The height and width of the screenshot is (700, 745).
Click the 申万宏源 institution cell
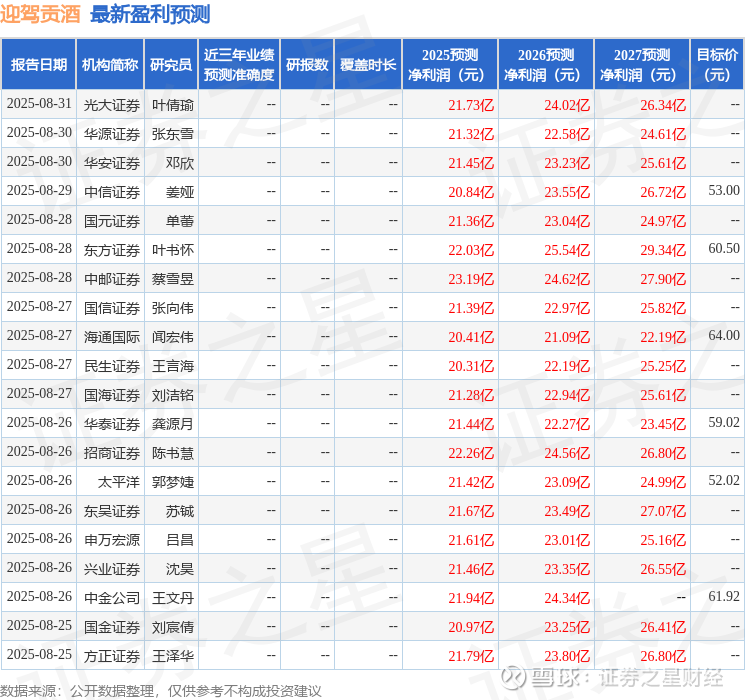pyautogui.click(x=112, y=540)
